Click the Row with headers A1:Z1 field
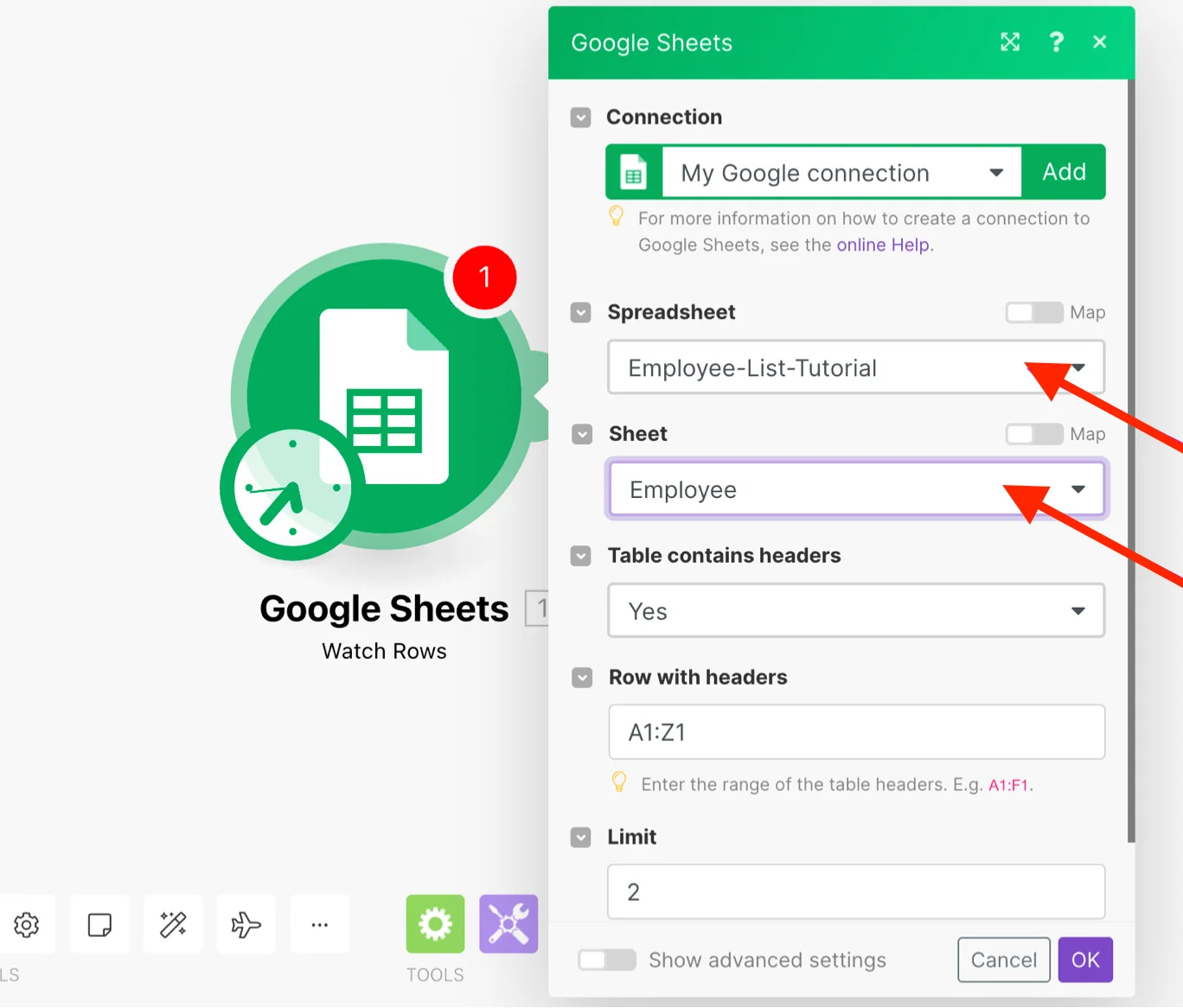Screen dimensions: 1183x1008 [856, 732]
